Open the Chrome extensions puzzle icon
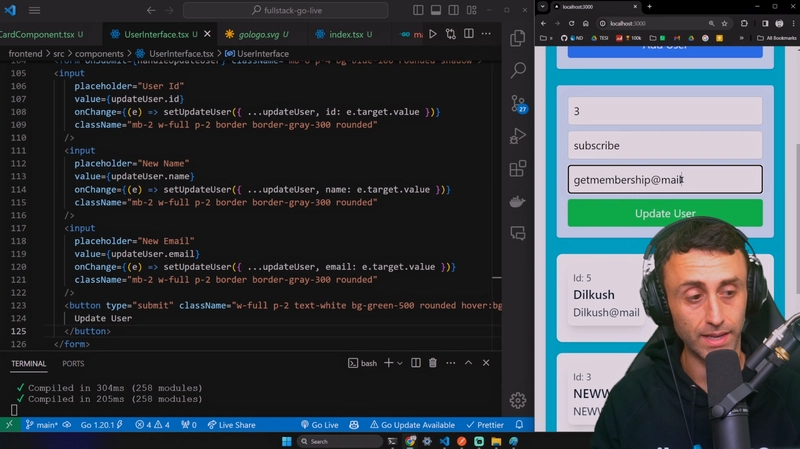Viewport: 800px width, 449px height. click(x=744, y=23)
